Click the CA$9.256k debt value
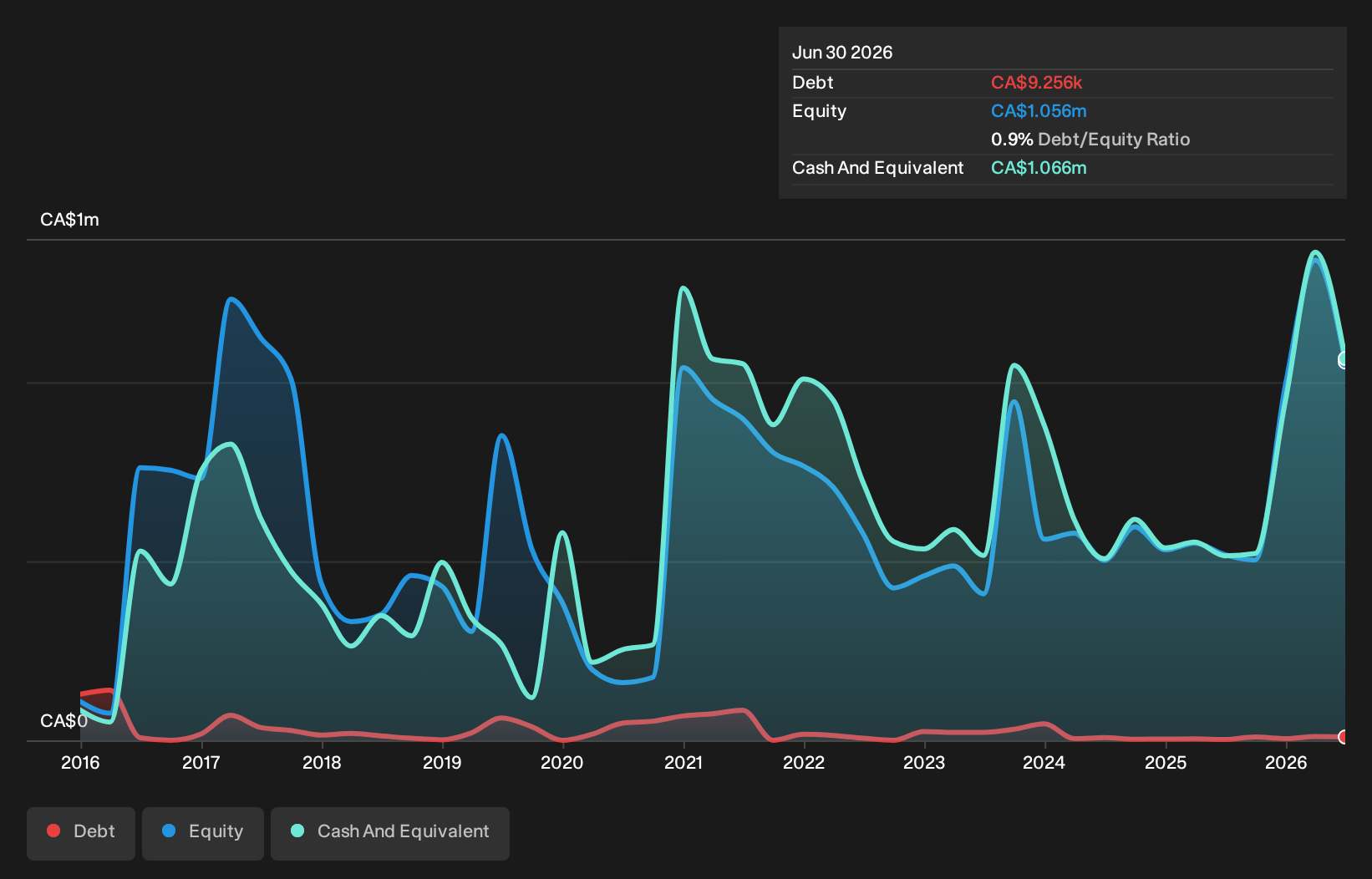Screen dimensions: 1372x879 [x=1036, y=83]
